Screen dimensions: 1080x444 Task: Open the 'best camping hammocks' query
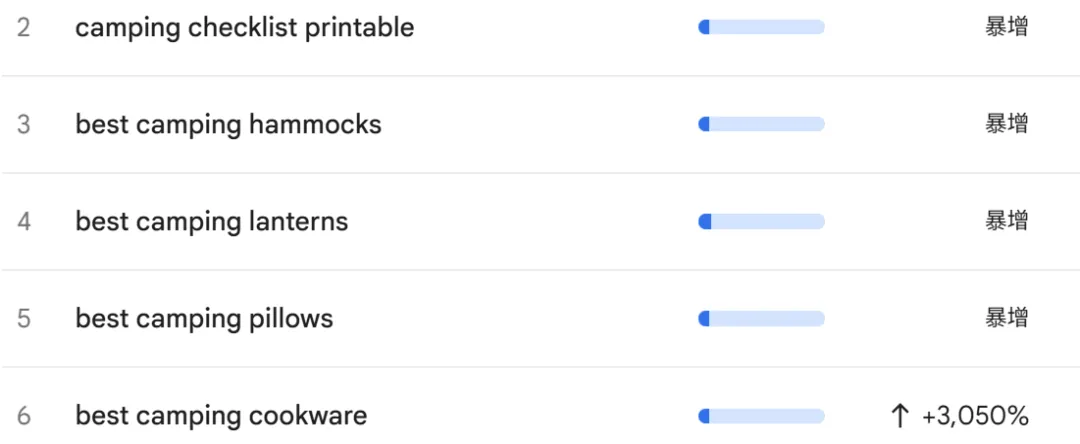tap(228, 125)
